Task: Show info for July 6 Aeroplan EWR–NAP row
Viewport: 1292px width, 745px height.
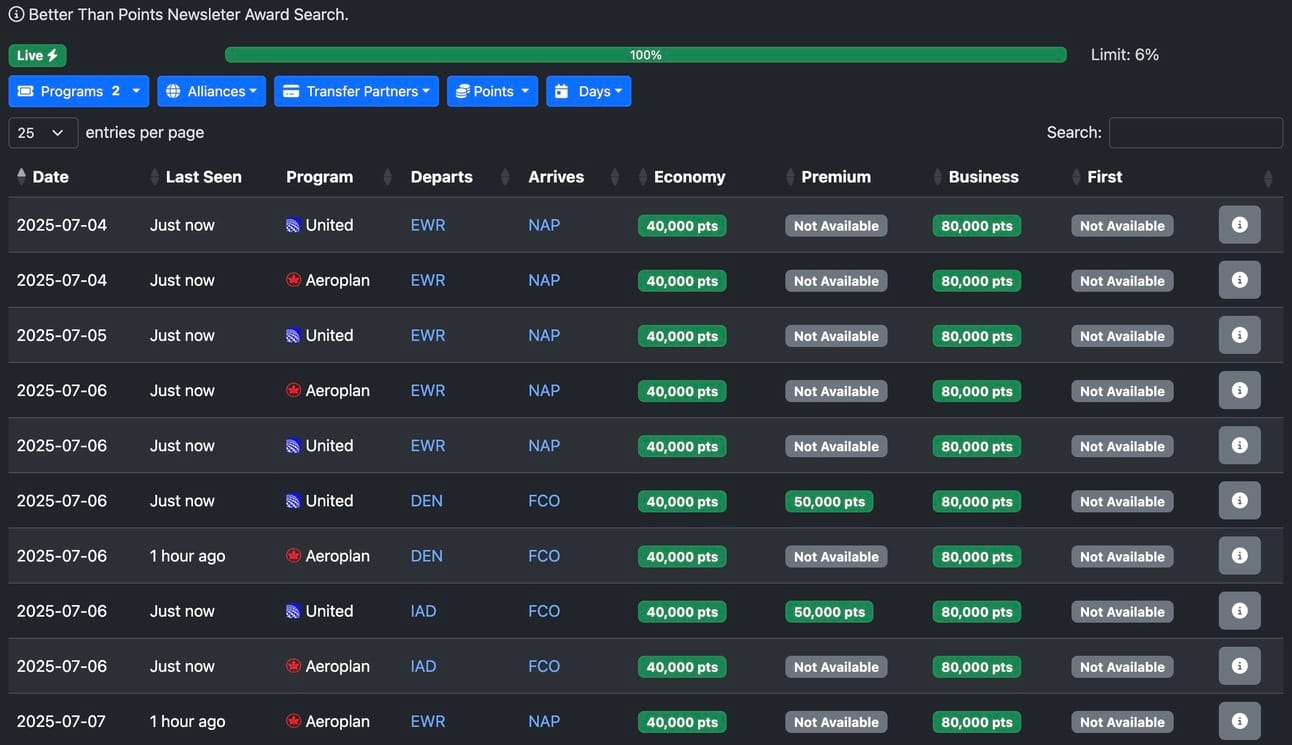Action: 1239,390
